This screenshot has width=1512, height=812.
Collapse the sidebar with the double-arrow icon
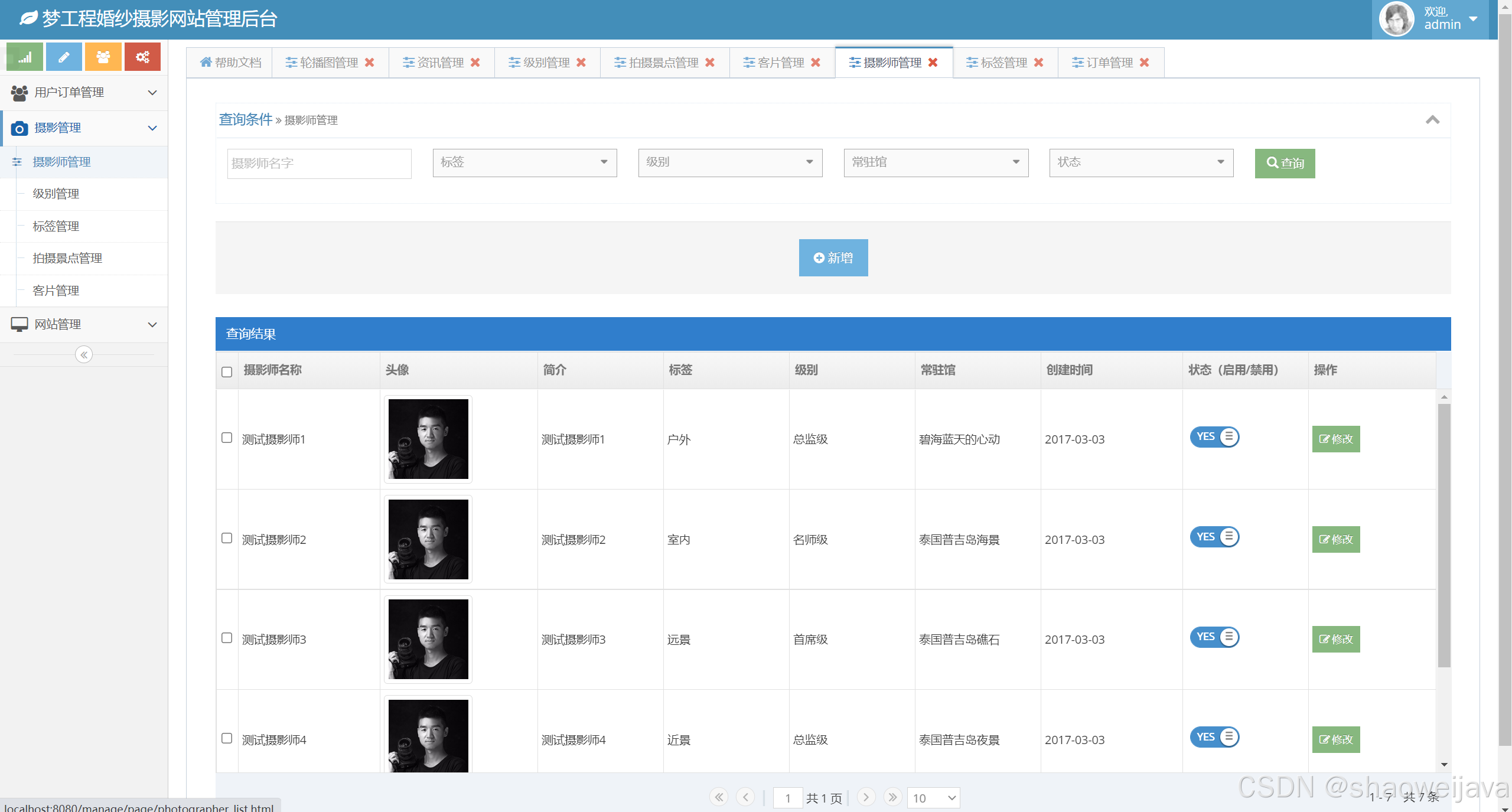84,355
